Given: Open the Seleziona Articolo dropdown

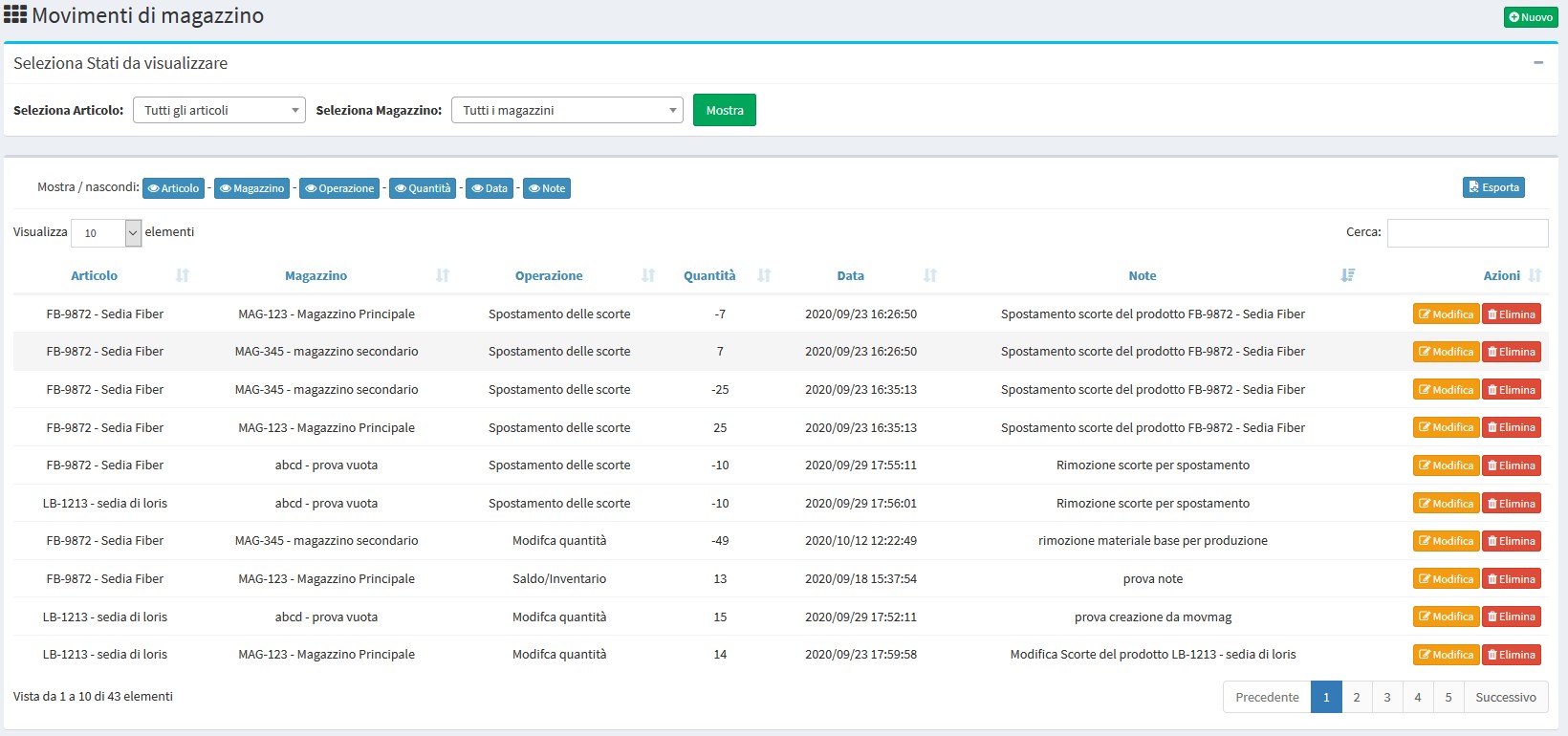Looking at the screenshot, I should [219, 110].
